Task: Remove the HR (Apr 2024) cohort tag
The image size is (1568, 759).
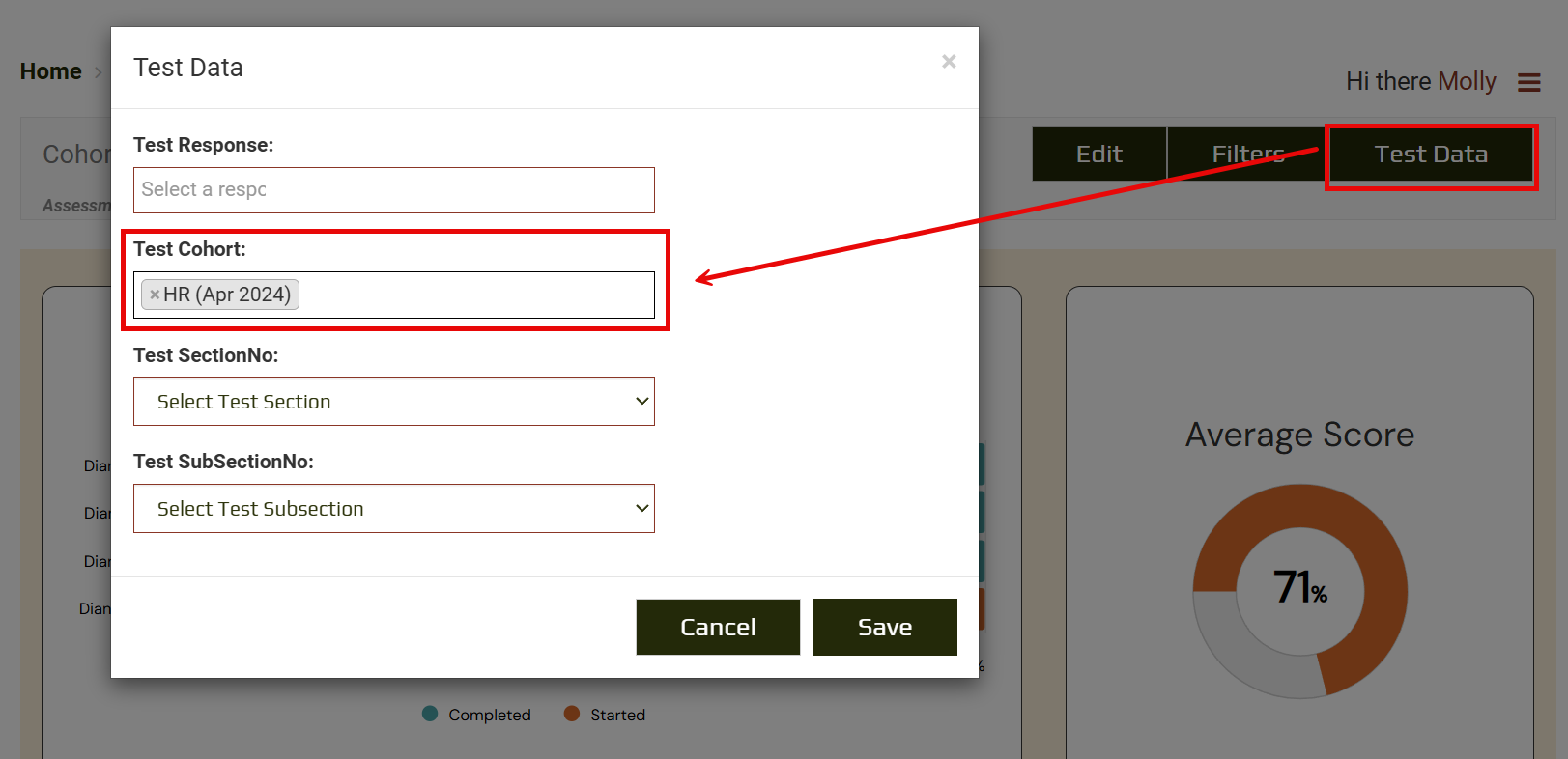Action: [155, 295]
